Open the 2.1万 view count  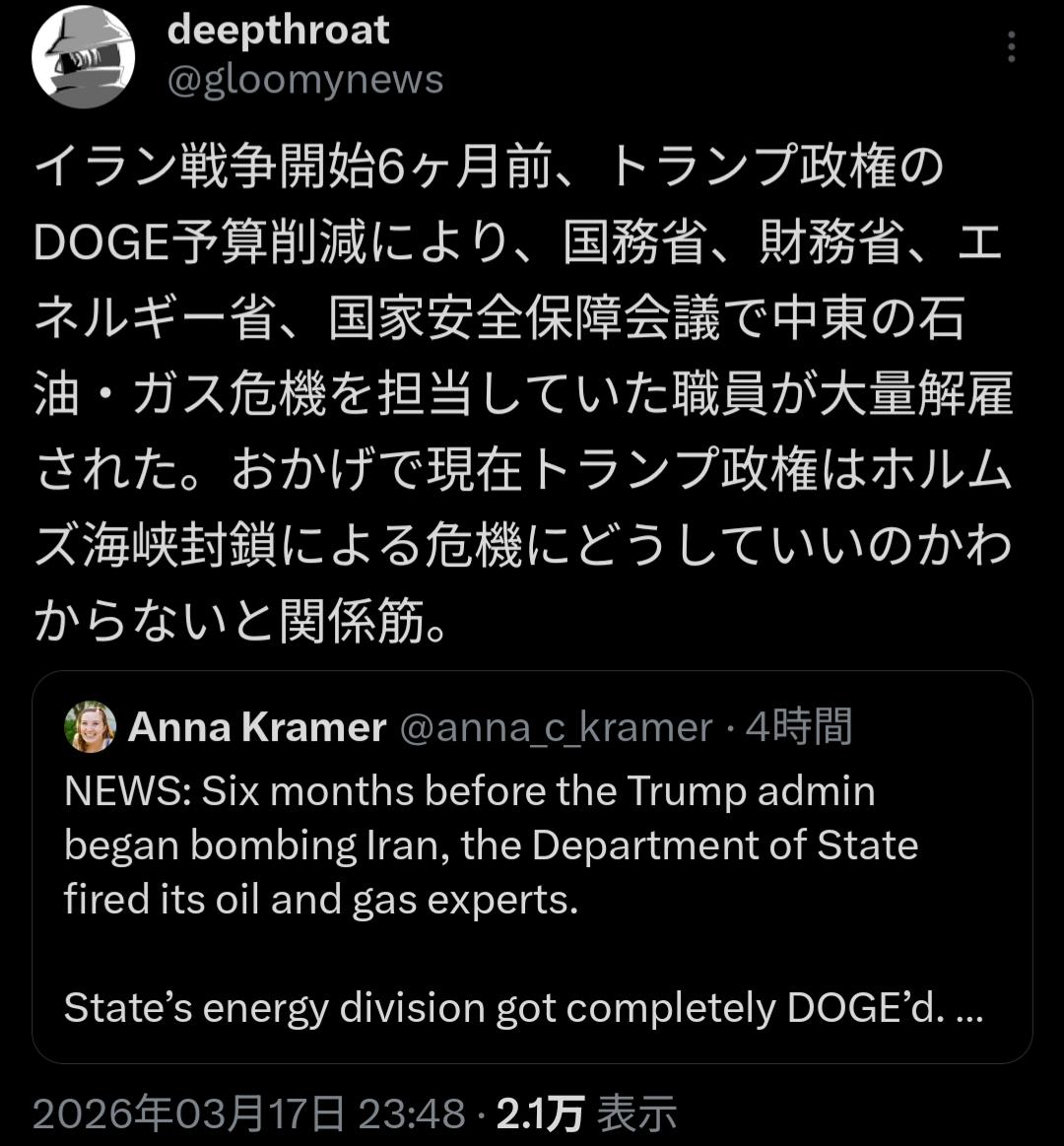[x=541, y=1114]
